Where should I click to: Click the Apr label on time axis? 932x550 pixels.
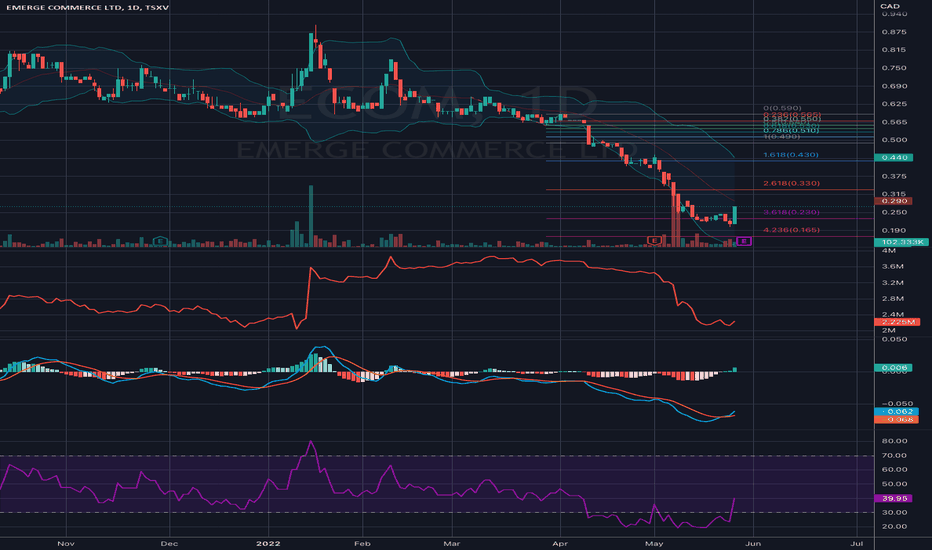(x=560, y=543)
